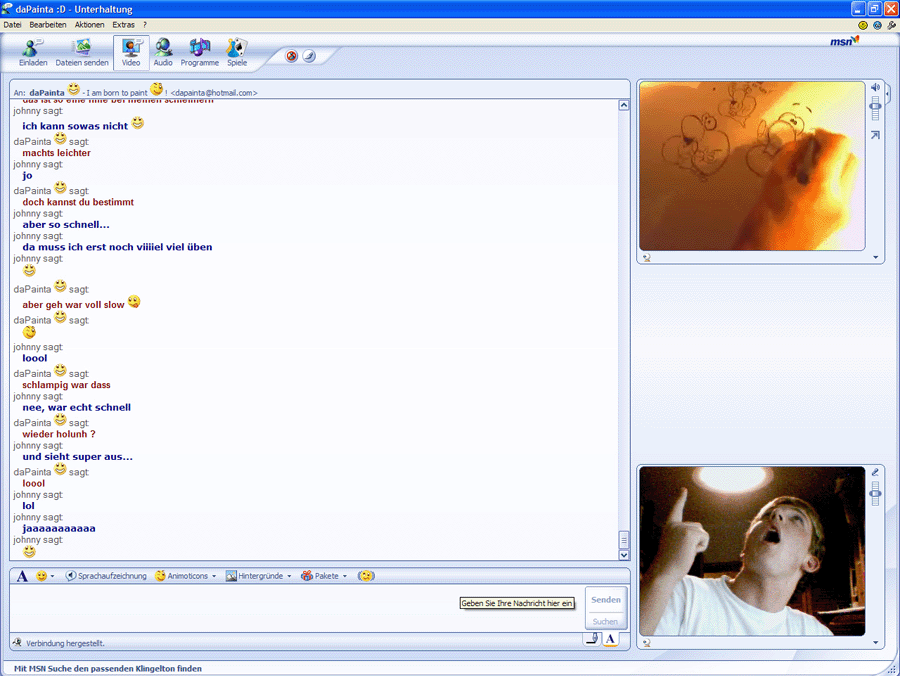
Task: Open Dateien senden to send files
Action: [x=82, y=52]
